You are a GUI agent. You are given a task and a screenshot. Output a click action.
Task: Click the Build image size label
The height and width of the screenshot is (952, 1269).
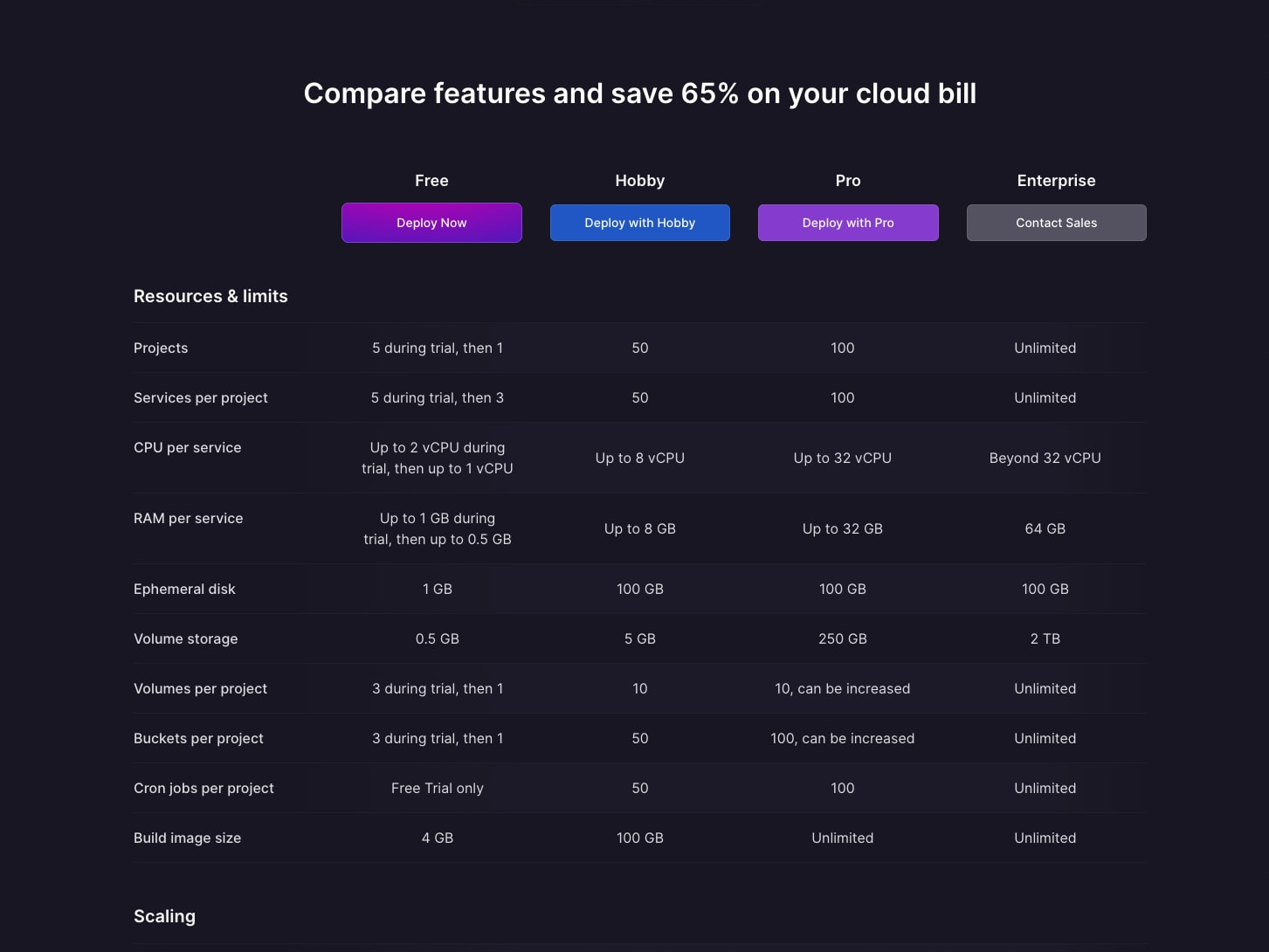187,838
